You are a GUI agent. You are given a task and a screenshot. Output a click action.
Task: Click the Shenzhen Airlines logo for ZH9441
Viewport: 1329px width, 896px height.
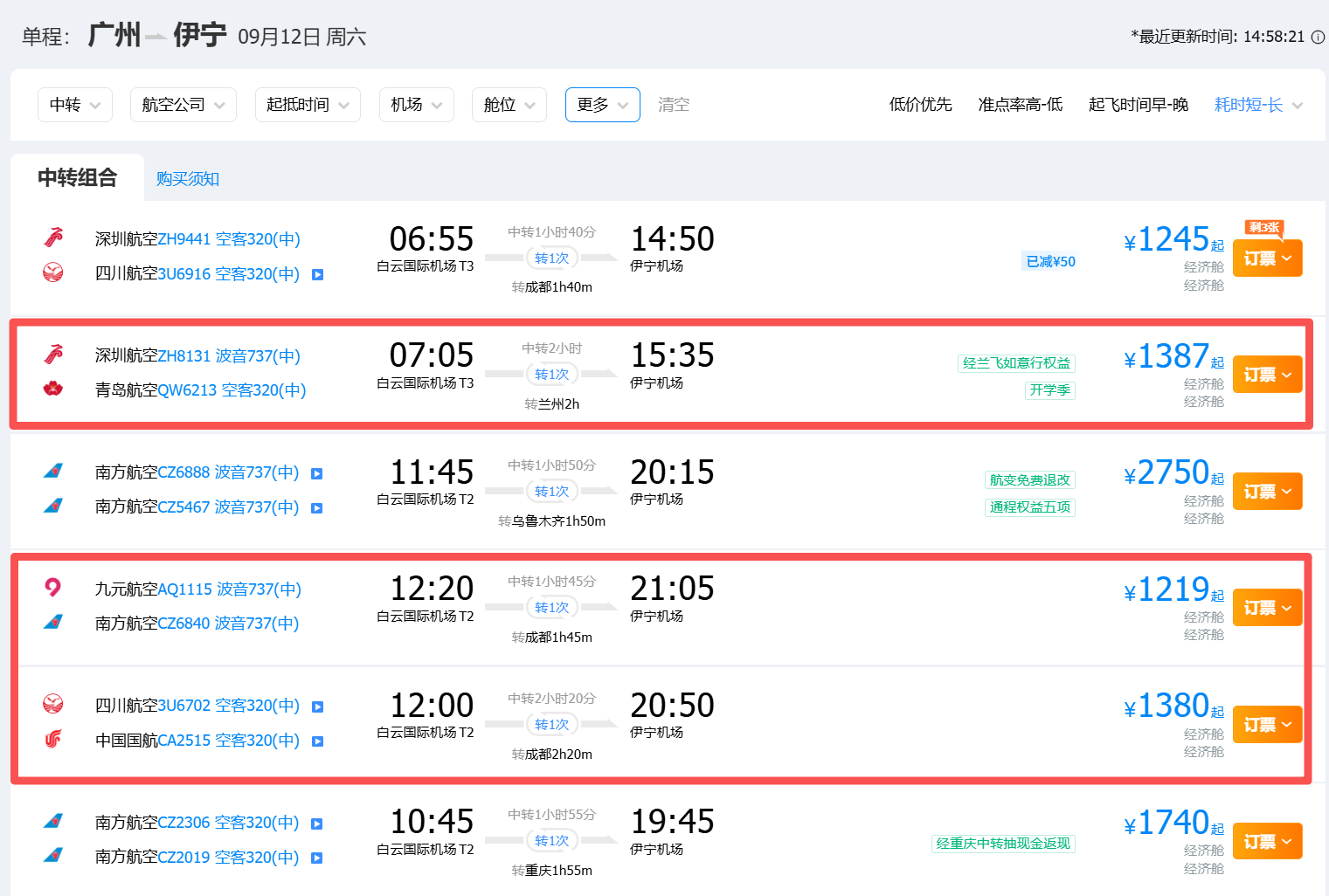tap(53, 238)
